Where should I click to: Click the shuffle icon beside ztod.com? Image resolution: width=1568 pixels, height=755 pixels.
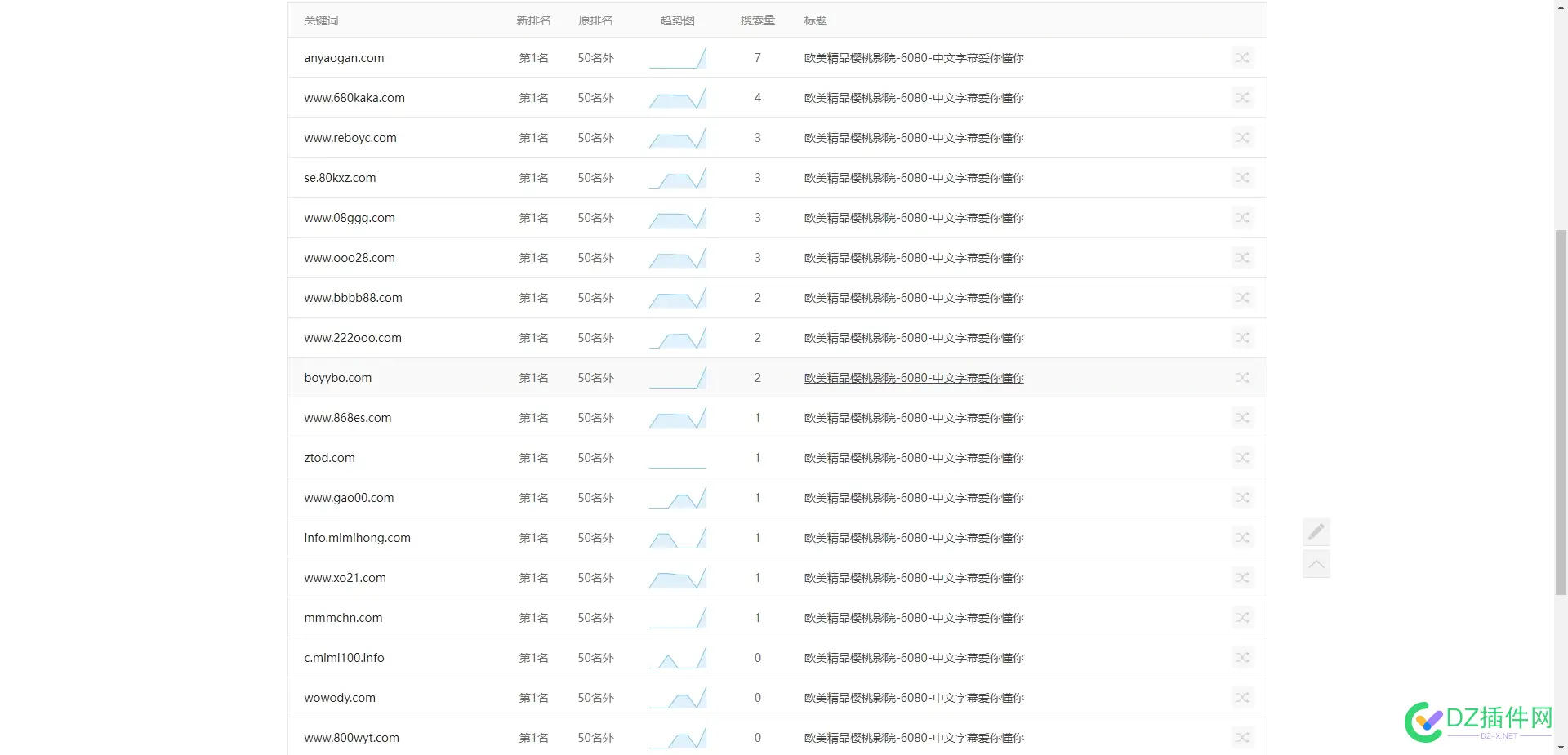click(x=1242, y=457)
